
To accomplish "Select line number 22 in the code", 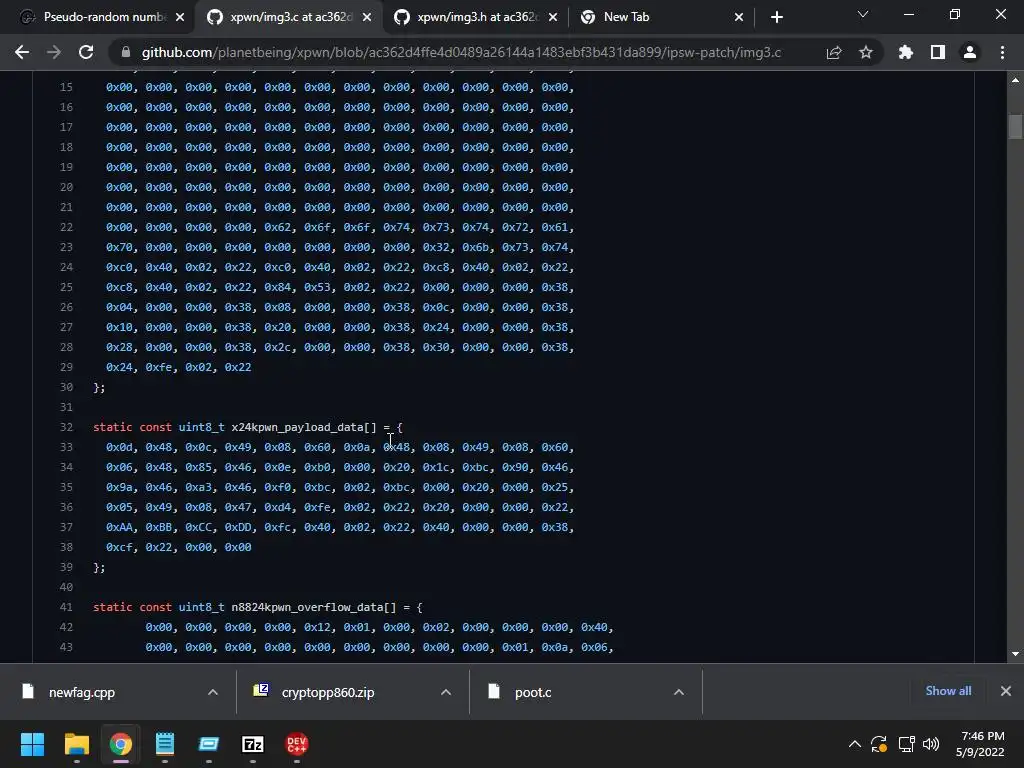I will (x=66, y=227).
